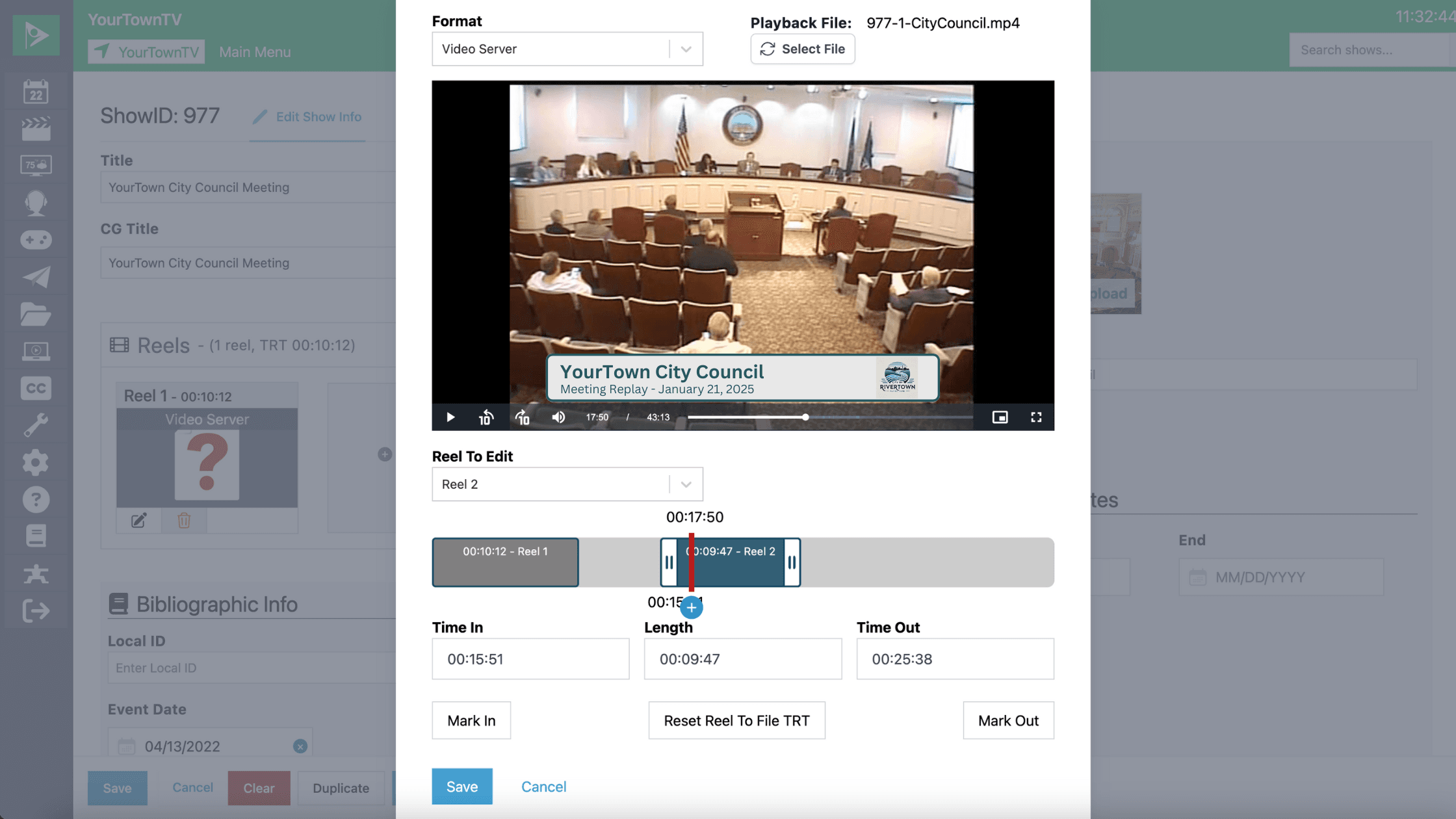1456x819 pixels.
Task: Open the settings gear icon in sidebar
Action: click(x=36, y=462)
